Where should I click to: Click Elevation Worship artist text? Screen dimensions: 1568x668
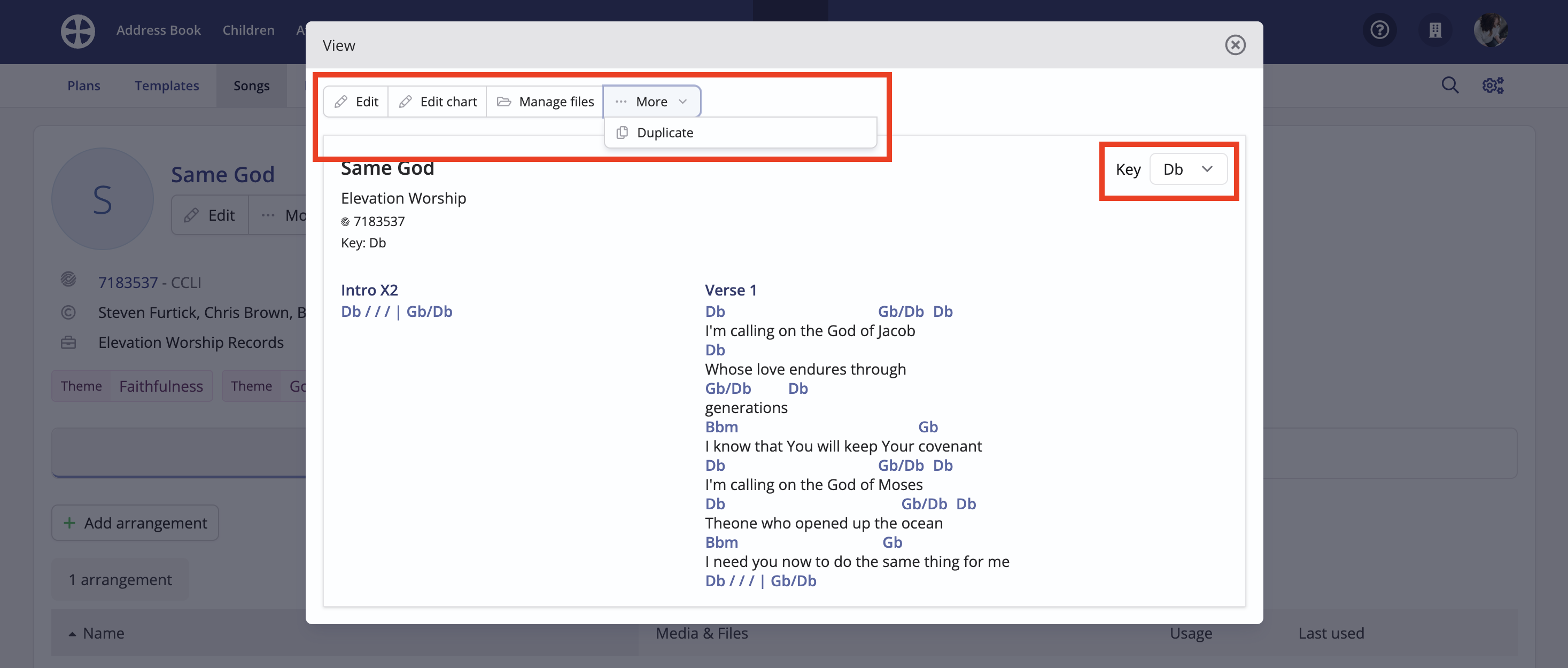pyautogui.click(x=403, y=198)
